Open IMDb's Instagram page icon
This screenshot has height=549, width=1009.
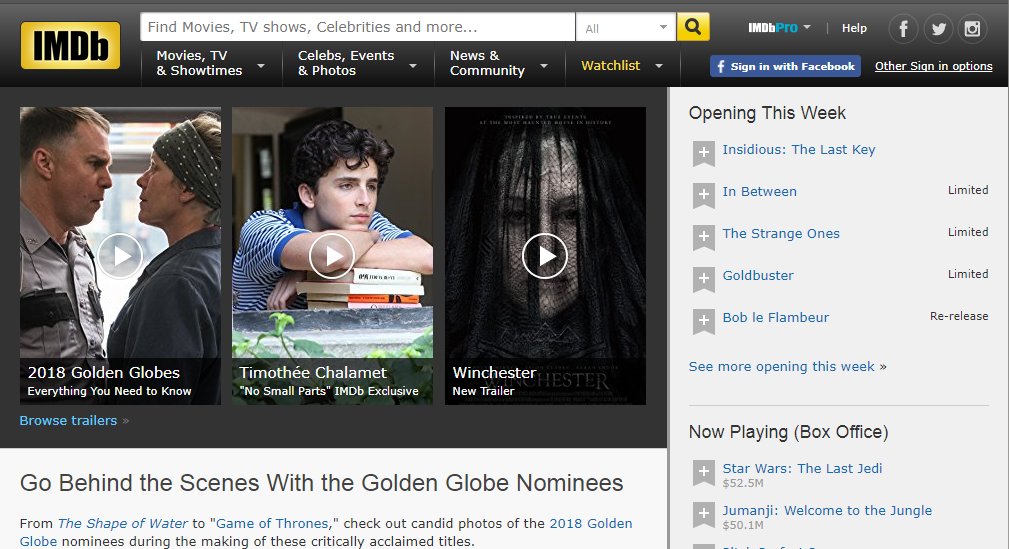click(972, 28)
